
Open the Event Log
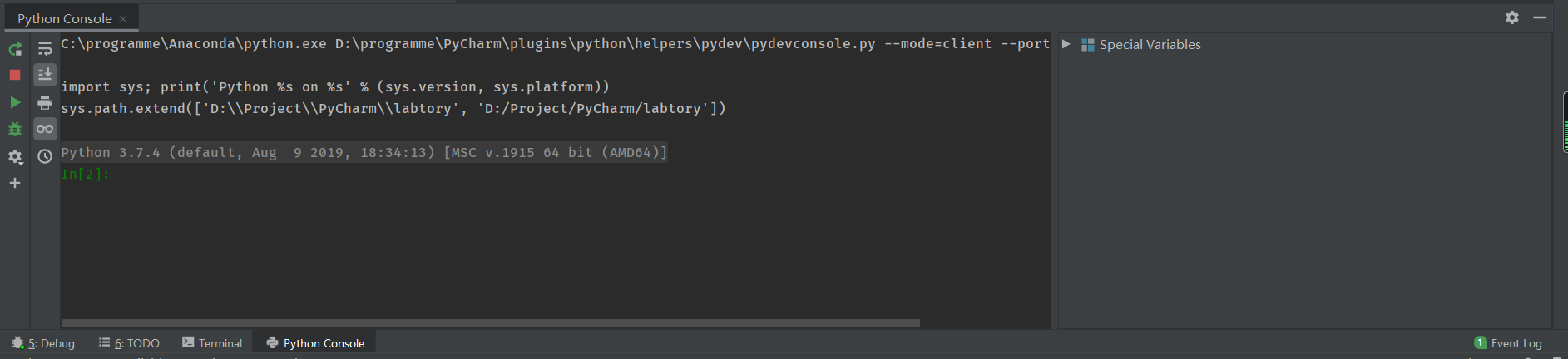click(1508, 343)
